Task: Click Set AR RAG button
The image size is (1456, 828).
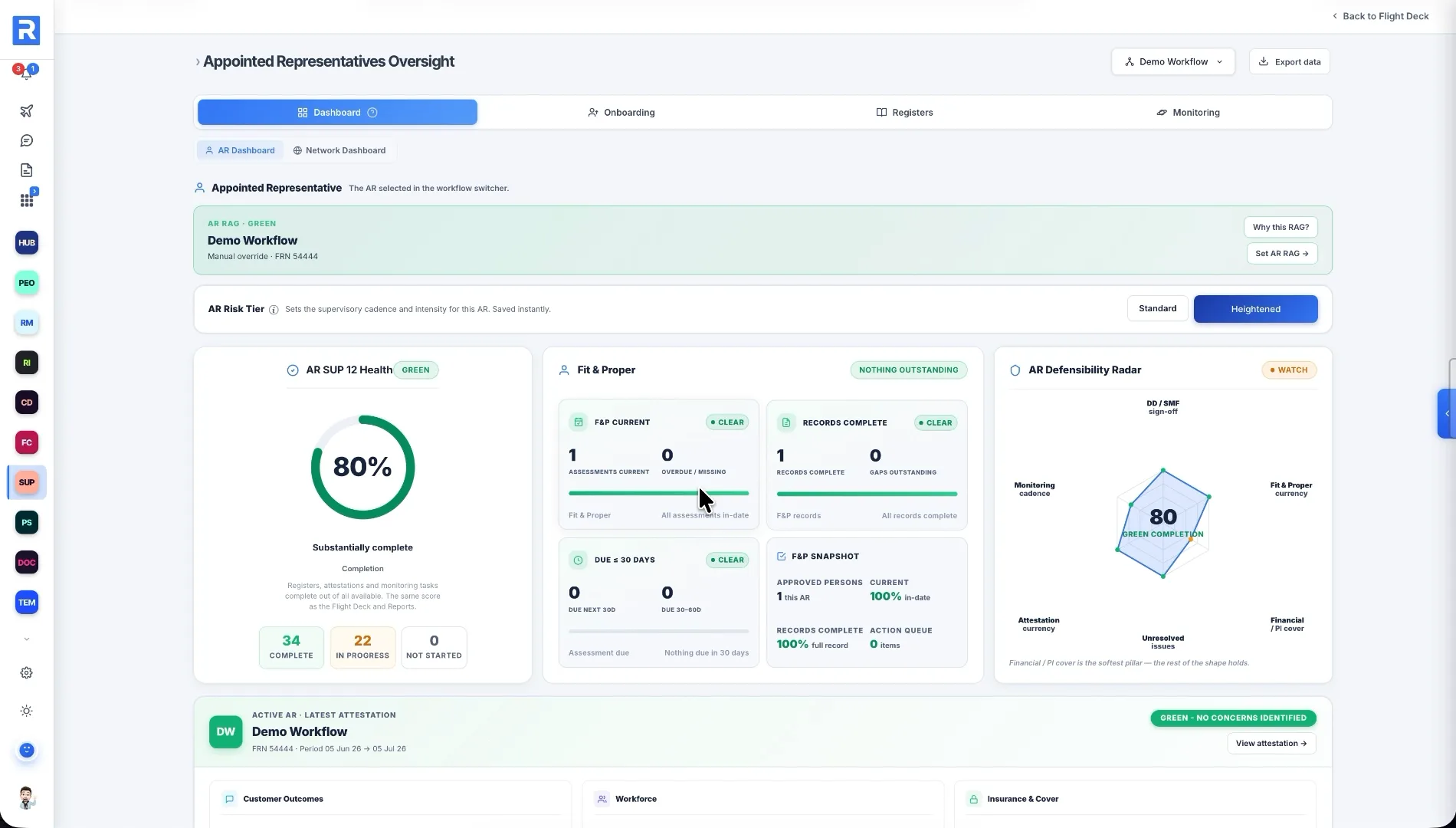Action: pyautogui.click(x=1281, y=253)
